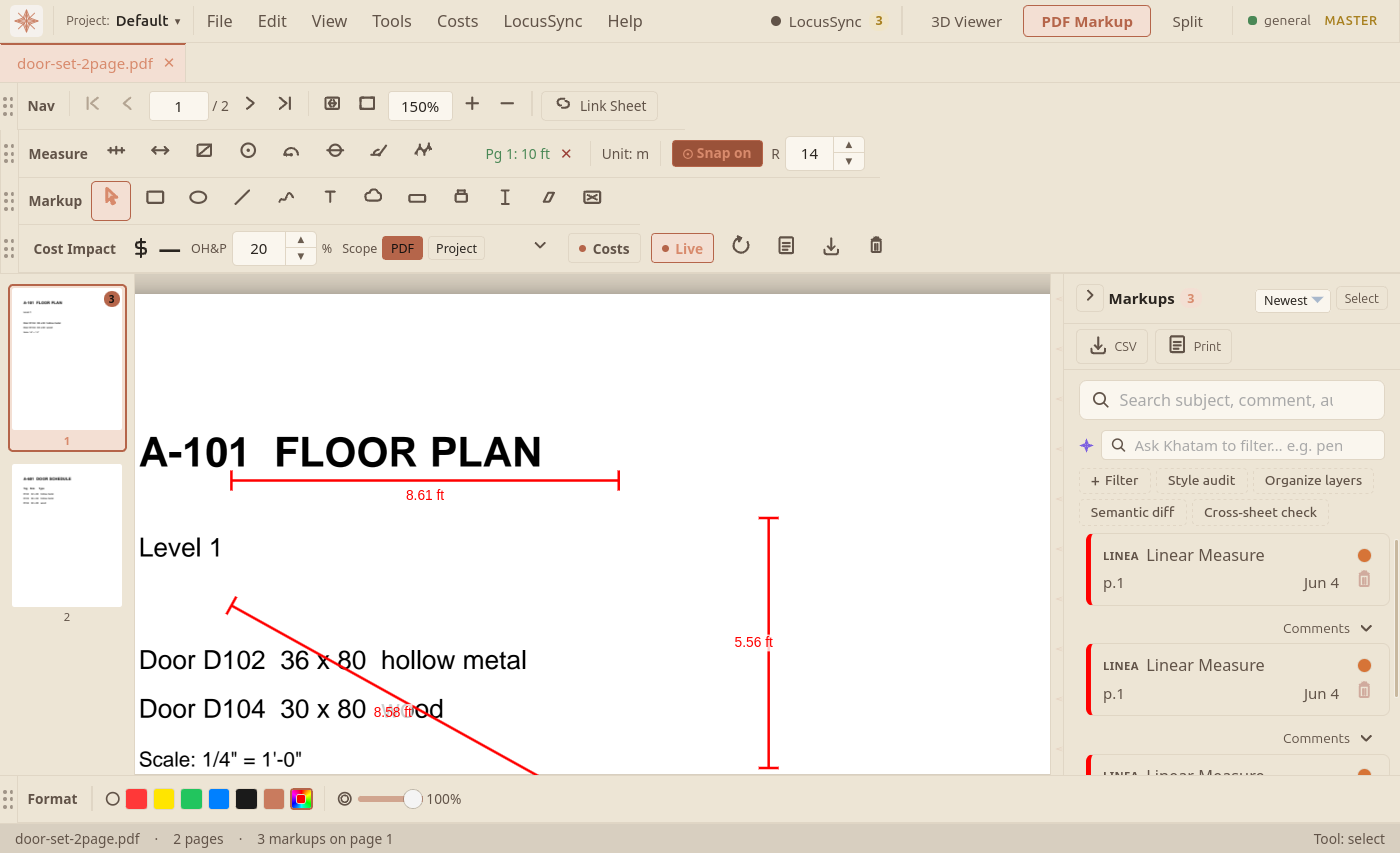
Task: Select the arc measure tool
Action: 291,151
